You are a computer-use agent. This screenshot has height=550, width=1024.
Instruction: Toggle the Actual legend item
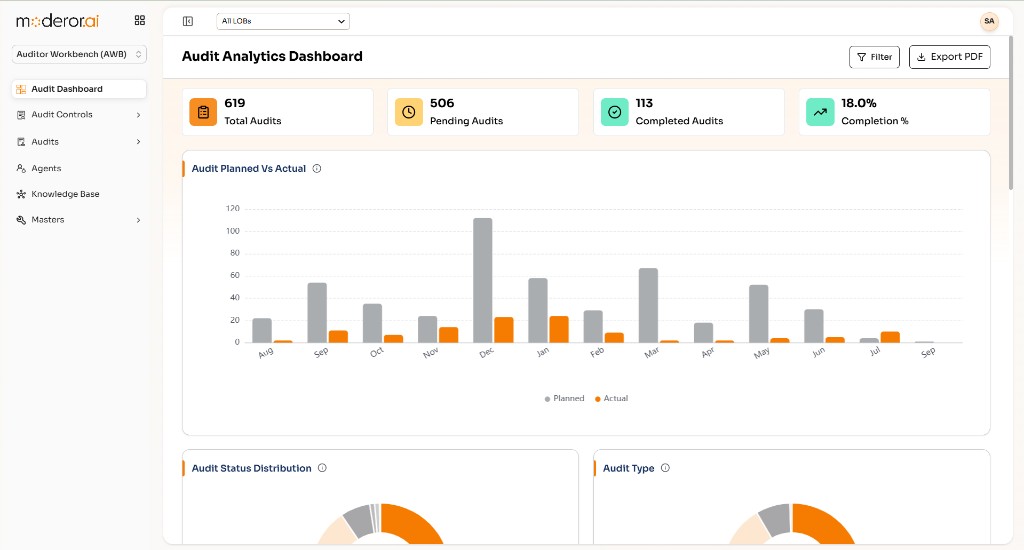(x=611, y=398)
